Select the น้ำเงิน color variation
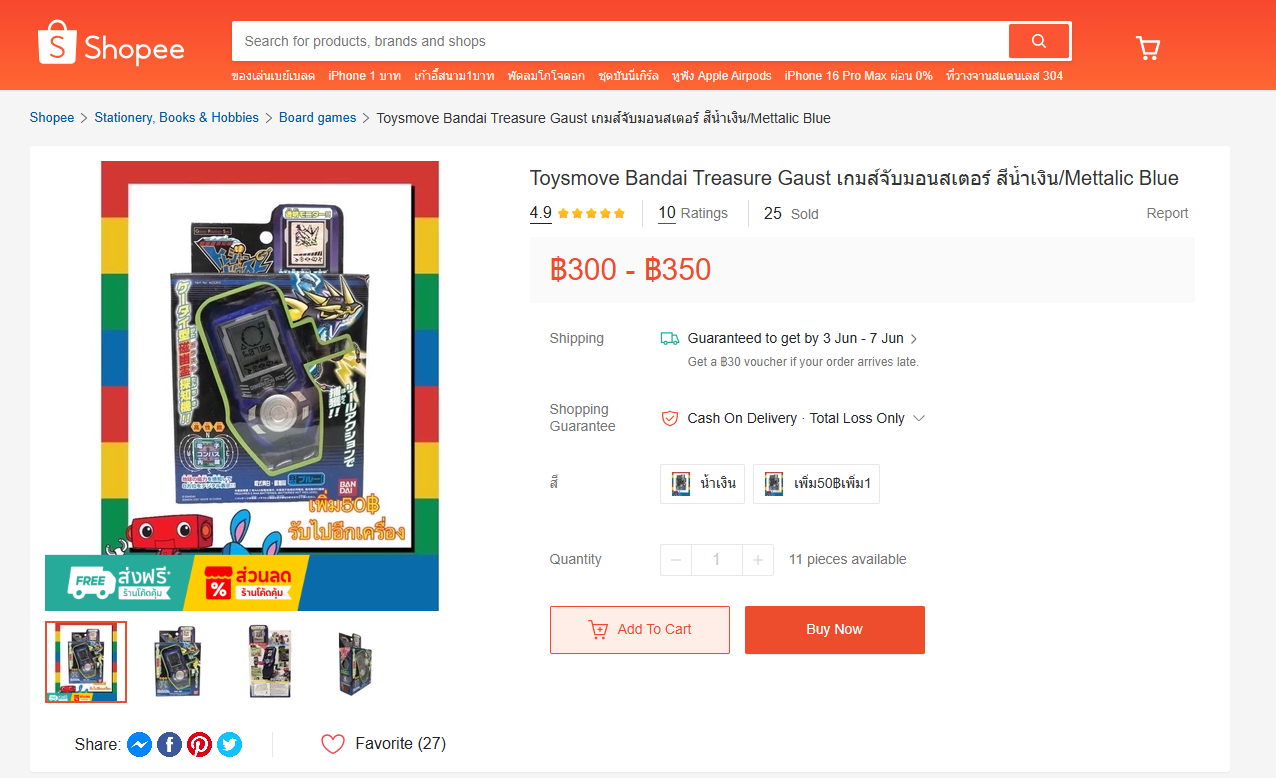Viewport: 1276px width, 778px height. tap(702, 484)
